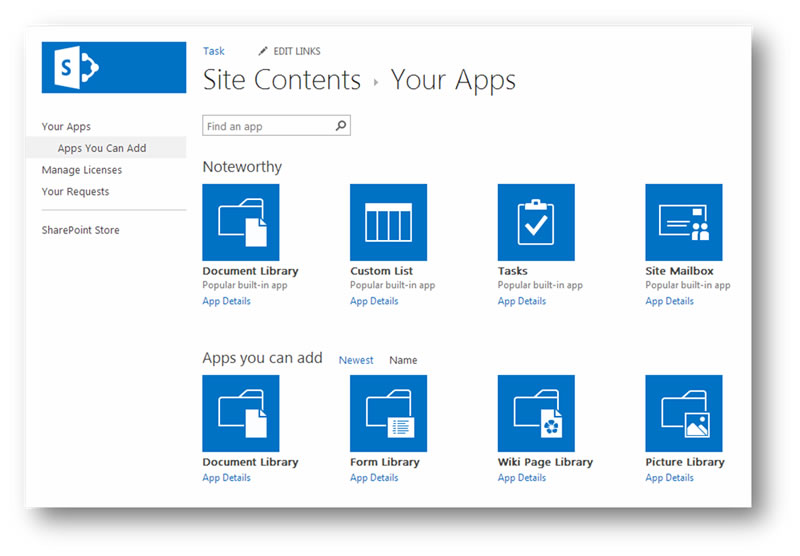Click the Edit Links pencil icon

point(263,51)
